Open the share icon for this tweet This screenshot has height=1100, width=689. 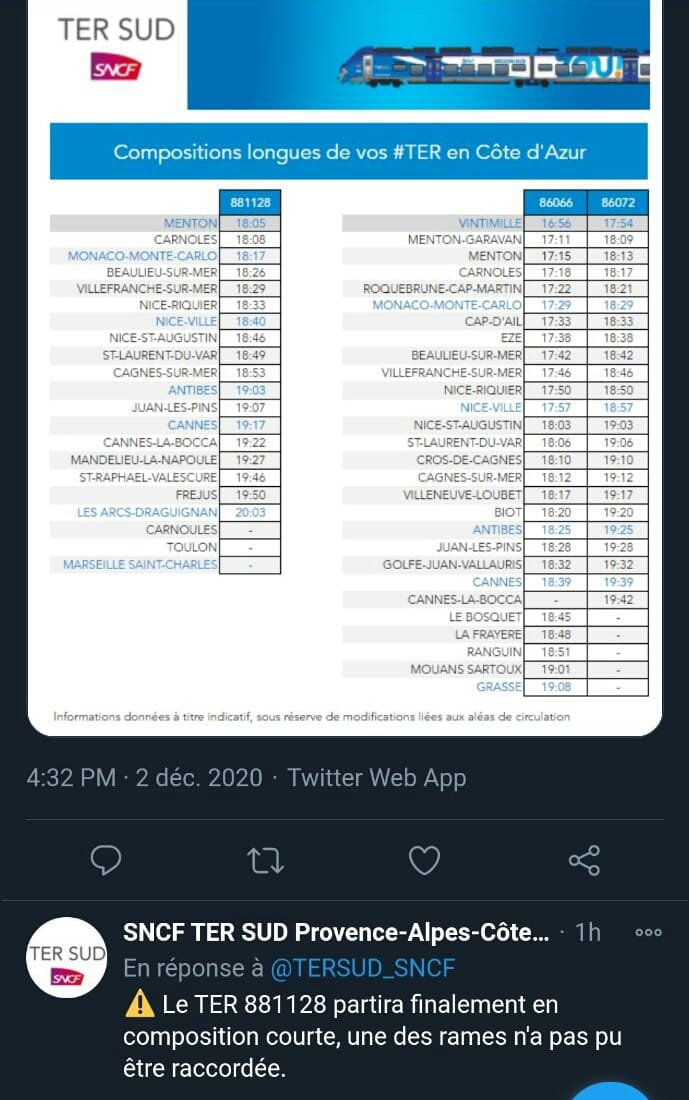[x=584, y=860]
